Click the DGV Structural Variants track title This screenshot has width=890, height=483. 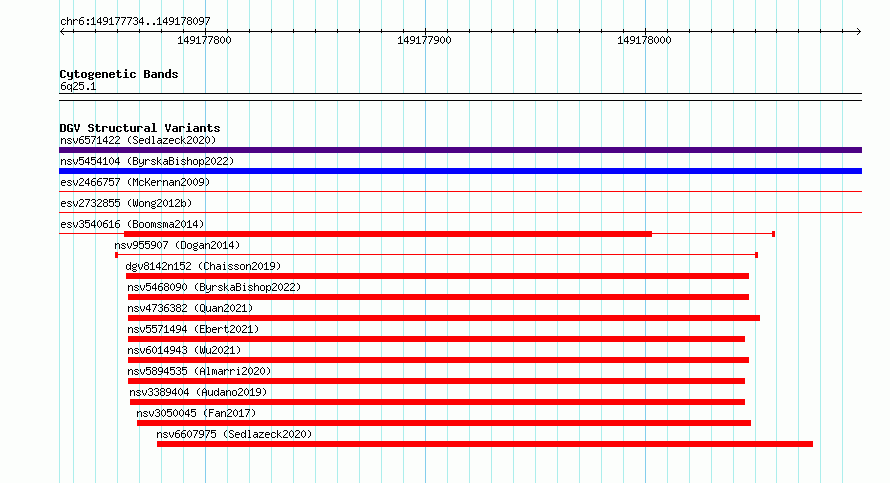point(140,128)
